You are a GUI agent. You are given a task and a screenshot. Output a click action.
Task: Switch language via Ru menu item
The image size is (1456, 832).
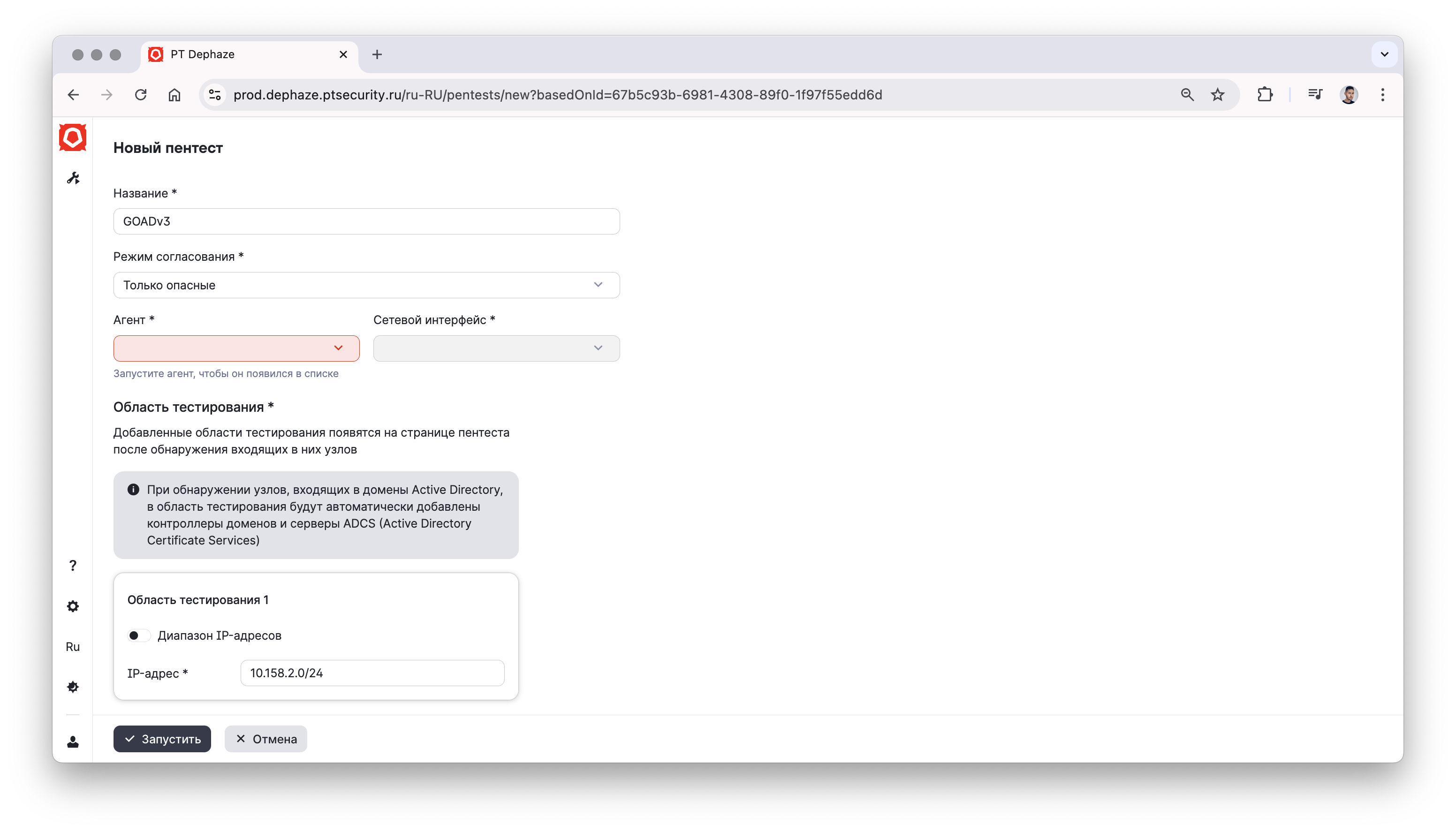(x=73, y=647)
